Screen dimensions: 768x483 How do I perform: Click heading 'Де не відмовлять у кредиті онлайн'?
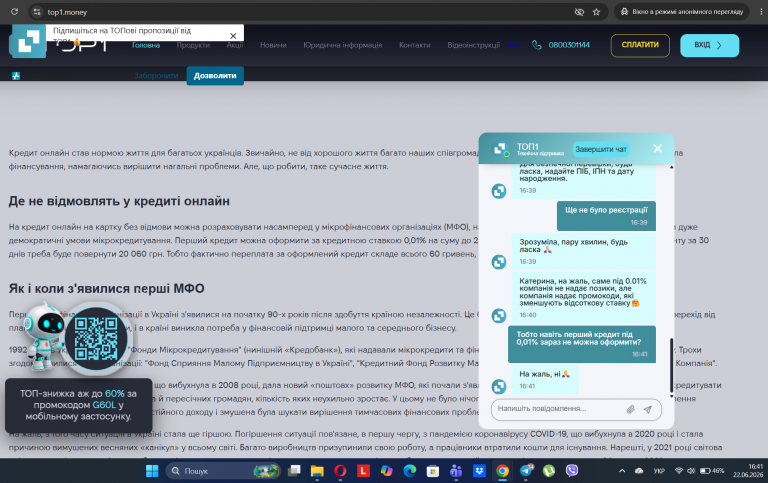tap(119, 201)
